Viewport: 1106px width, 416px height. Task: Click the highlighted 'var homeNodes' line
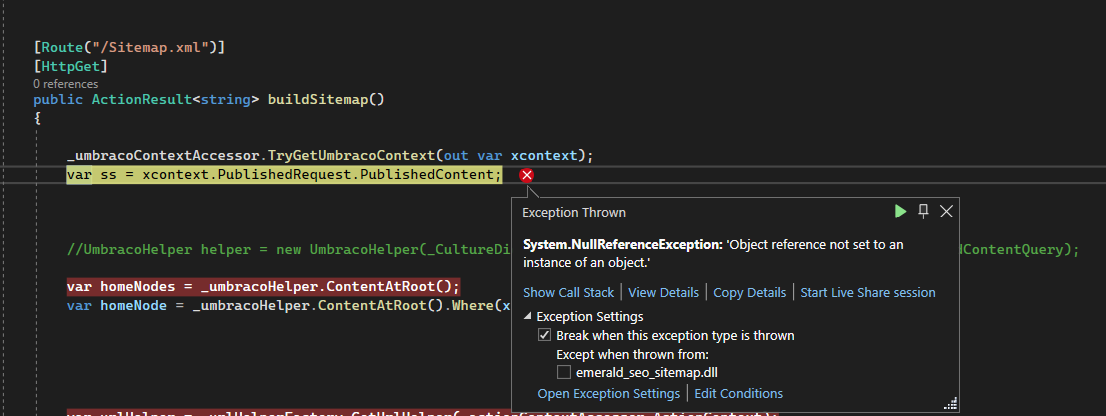pyautogui.click(x=263, y=286)
